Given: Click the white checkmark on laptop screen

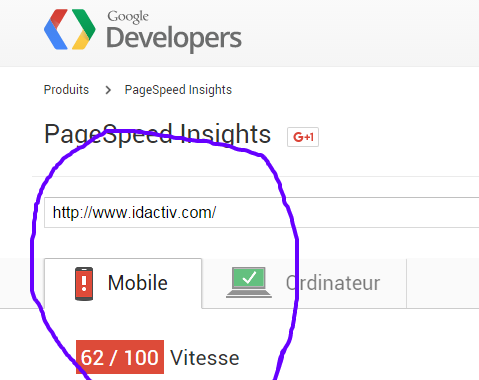Looking at the screenshot, I should [249, 277].
